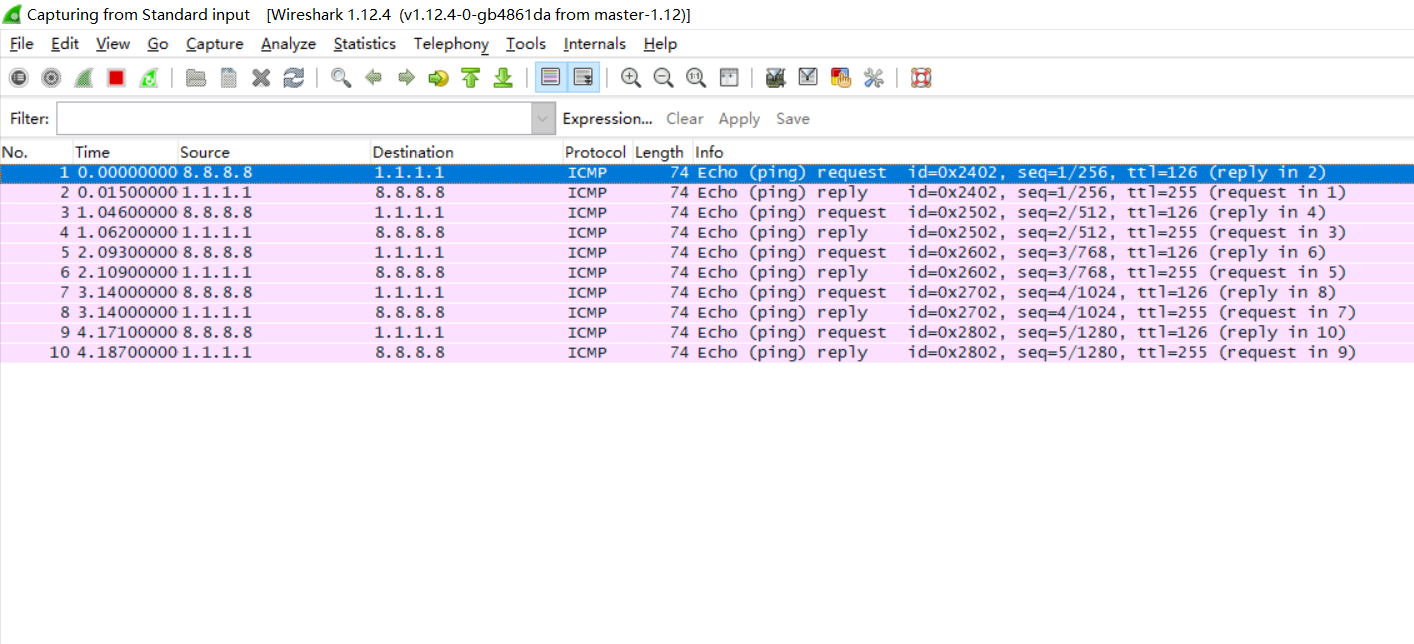Sort by the Protocol column header
Viewport: 1414px width, 644px height.
(x=597, y=152)
